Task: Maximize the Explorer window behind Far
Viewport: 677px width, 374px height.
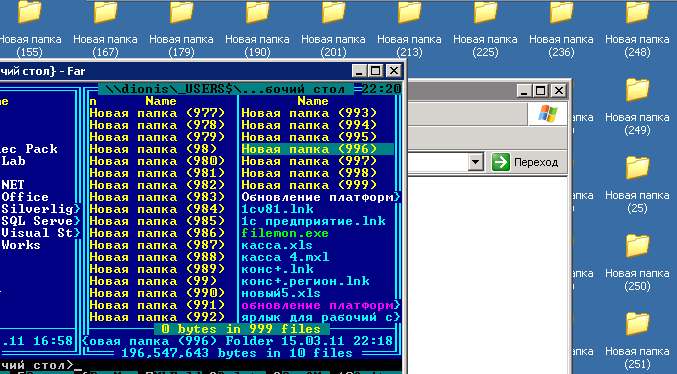Action: (541, 91)
